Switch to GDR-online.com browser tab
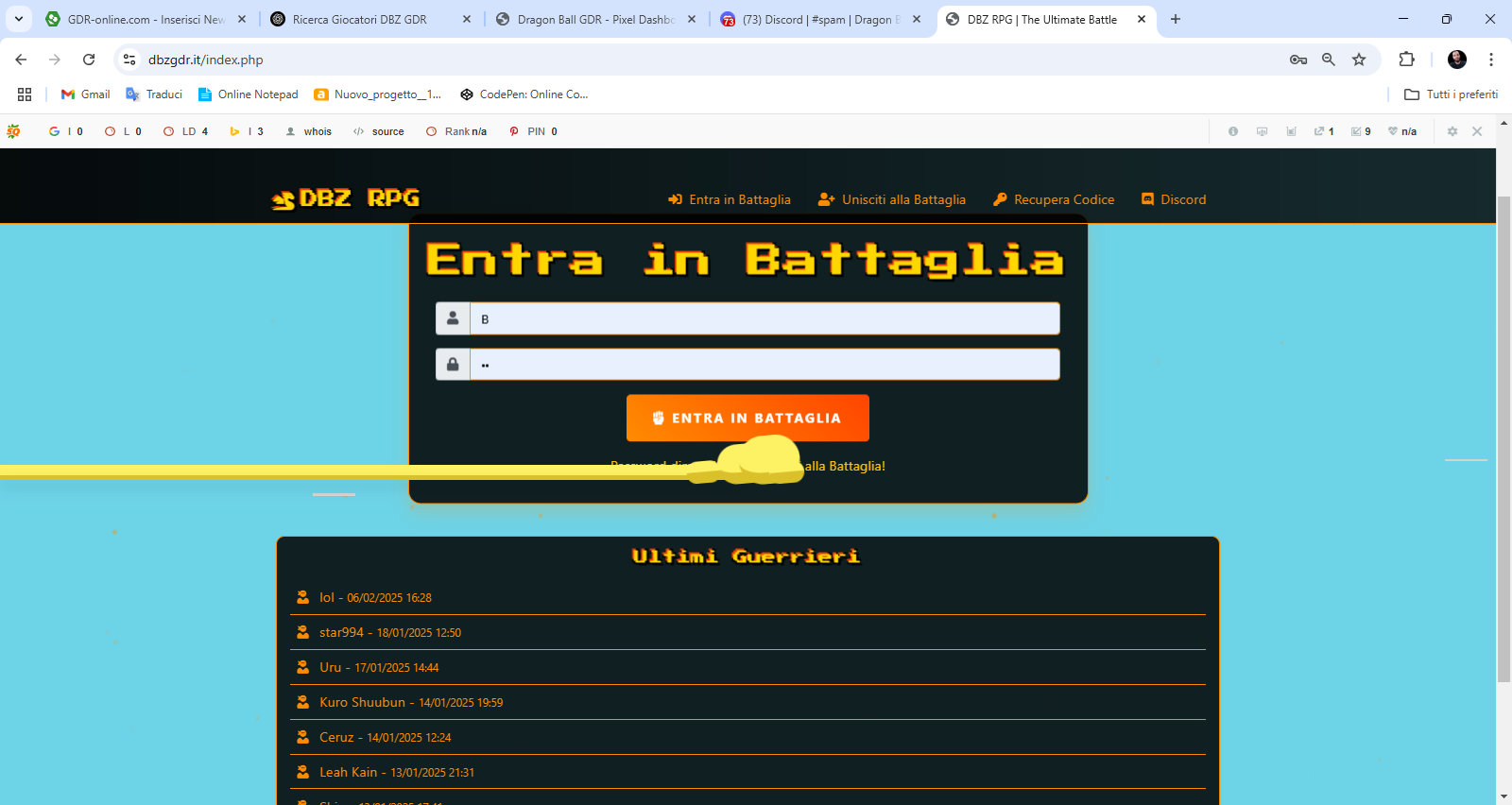1512x805 pixels. click(x=146, y=19)
